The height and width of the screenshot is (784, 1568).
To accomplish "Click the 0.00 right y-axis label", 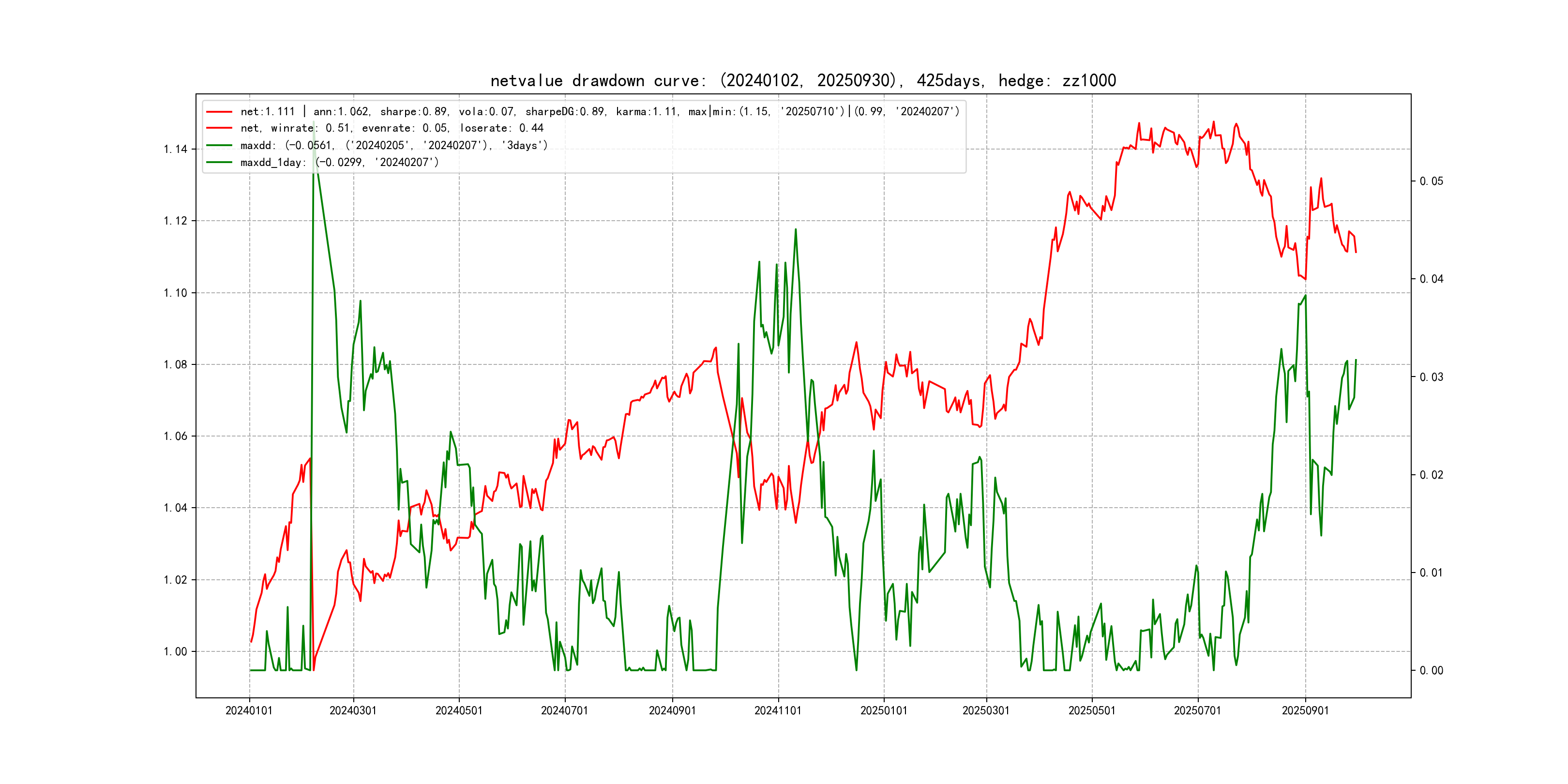I will click(1431, 671).
